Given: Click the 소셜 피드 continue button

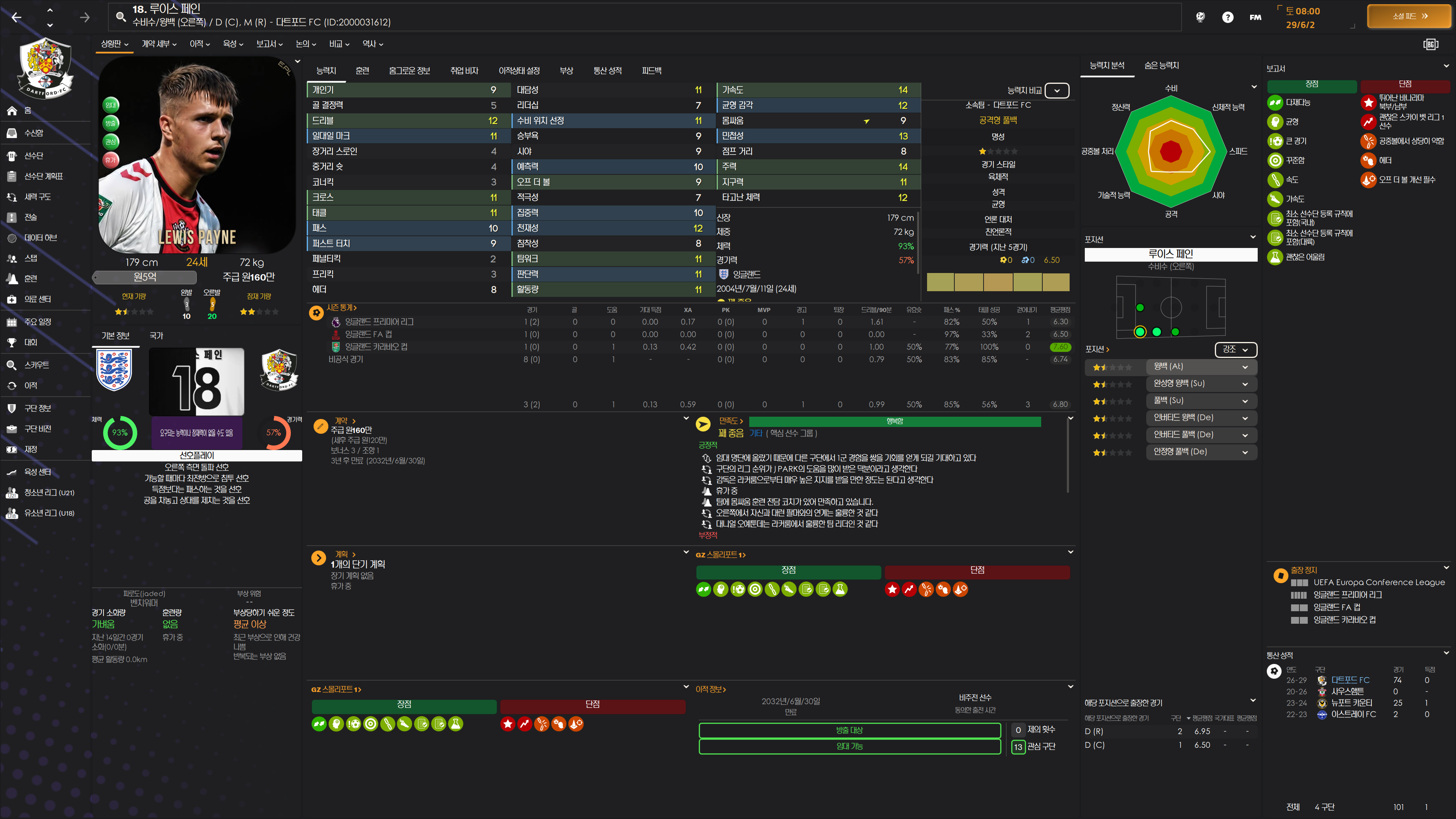Looking at the screenshot, I should (x=1410, y=16).
